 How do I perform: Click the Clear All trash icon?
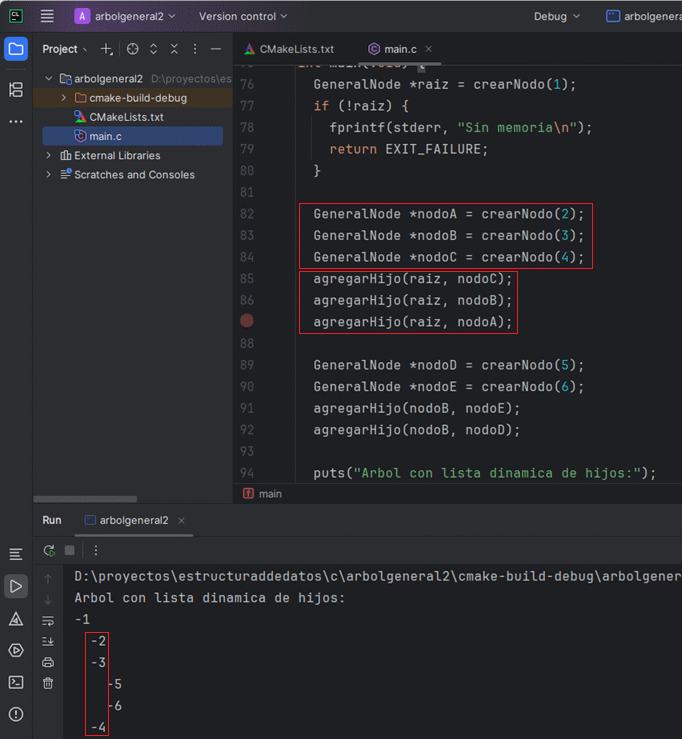pos(48,683)
